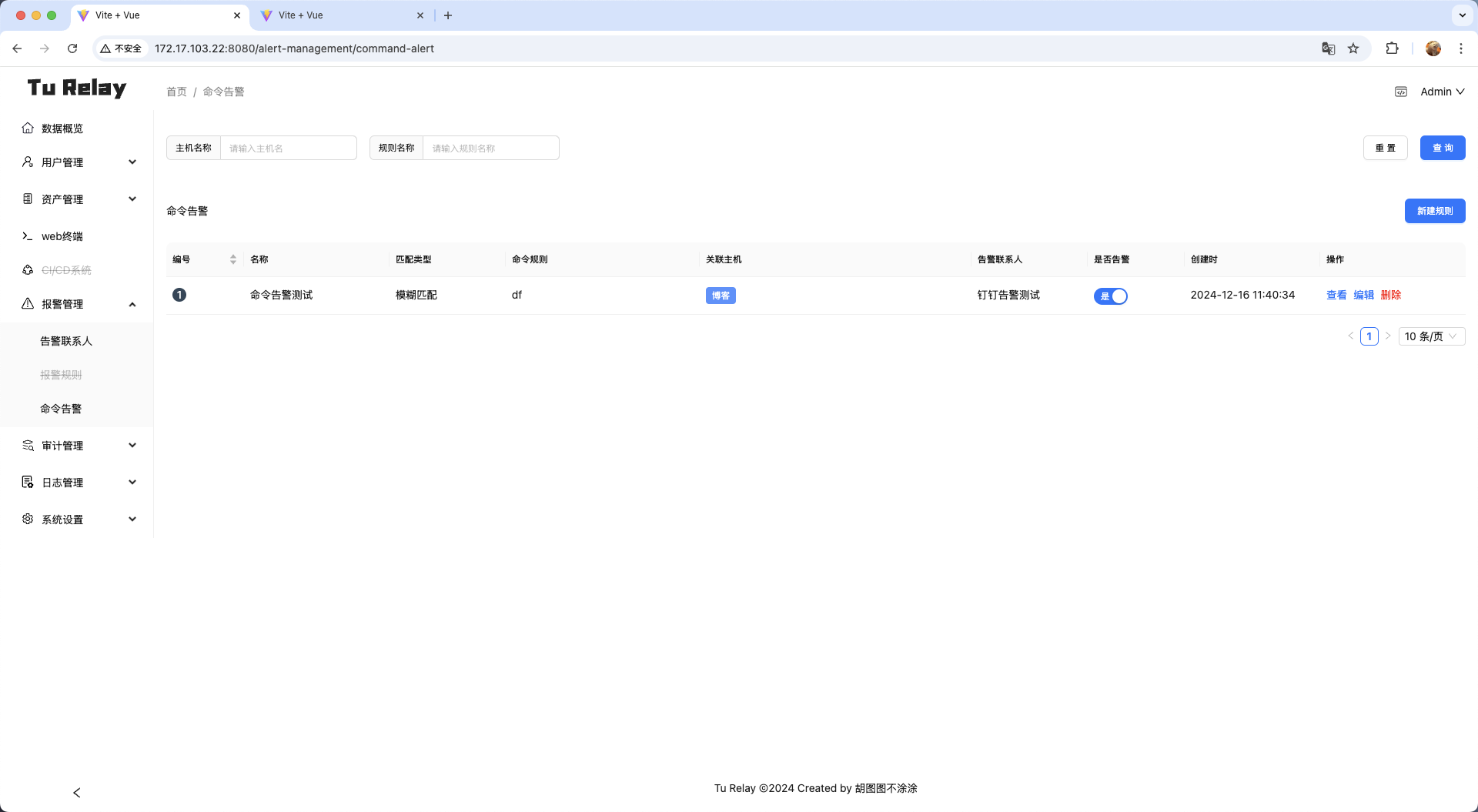Navigate to 首页 via breadcrumb

(176, 91)
